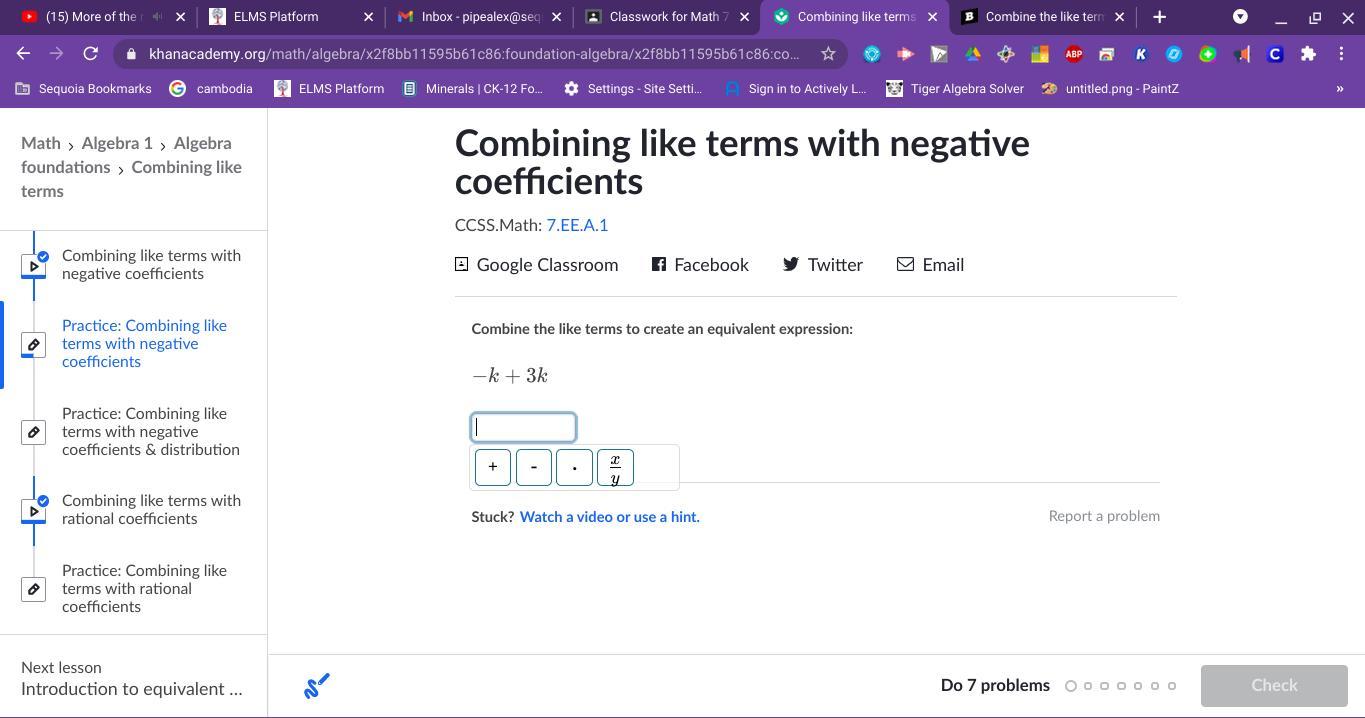Open the Chrome extensions puzzle icon
The image size is (1365, 718).
tap(1308, 54)
